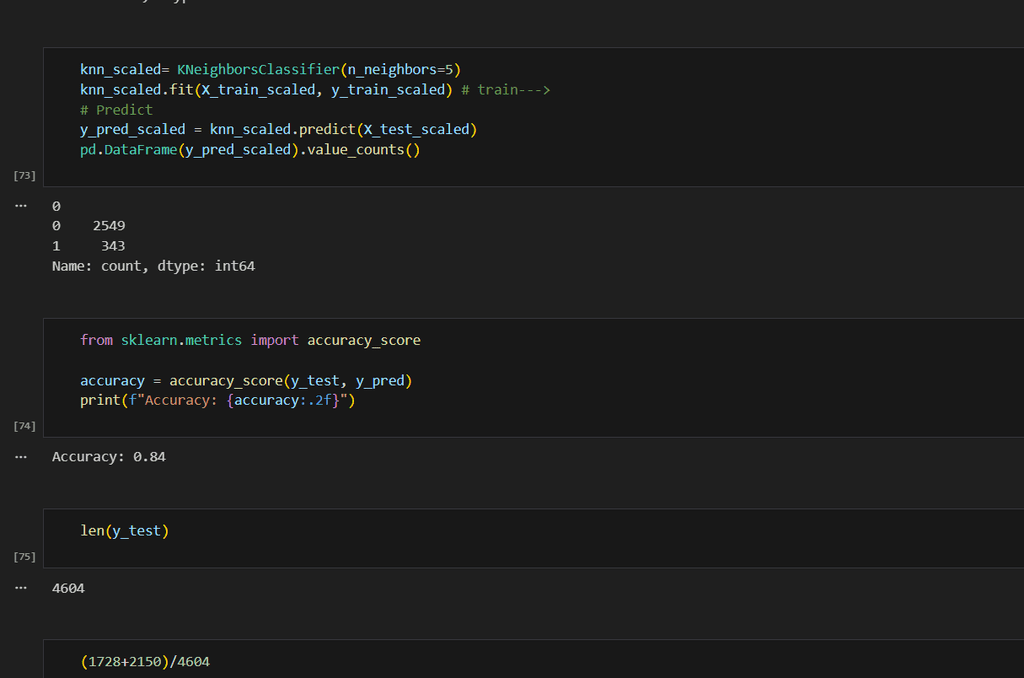This screenshot has width=1024, height=678.
Task: Click the accuracy_score assignment line
Action: point(246,381)
